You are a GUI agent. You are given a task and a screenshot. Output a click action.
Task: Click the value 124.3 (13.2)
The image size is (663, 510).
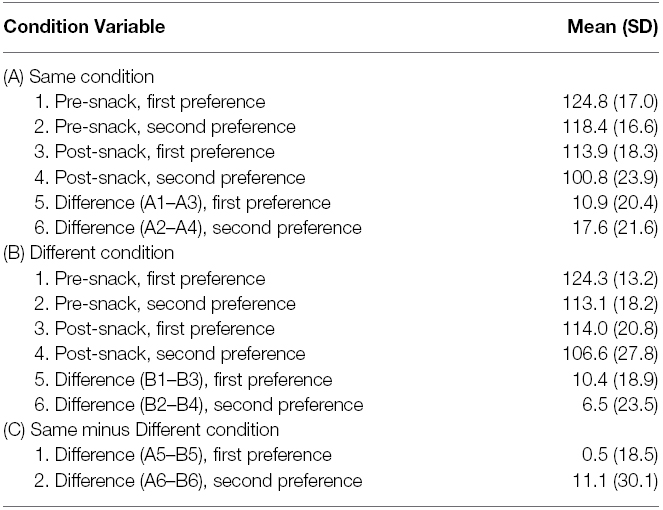[x=610, y=278]
